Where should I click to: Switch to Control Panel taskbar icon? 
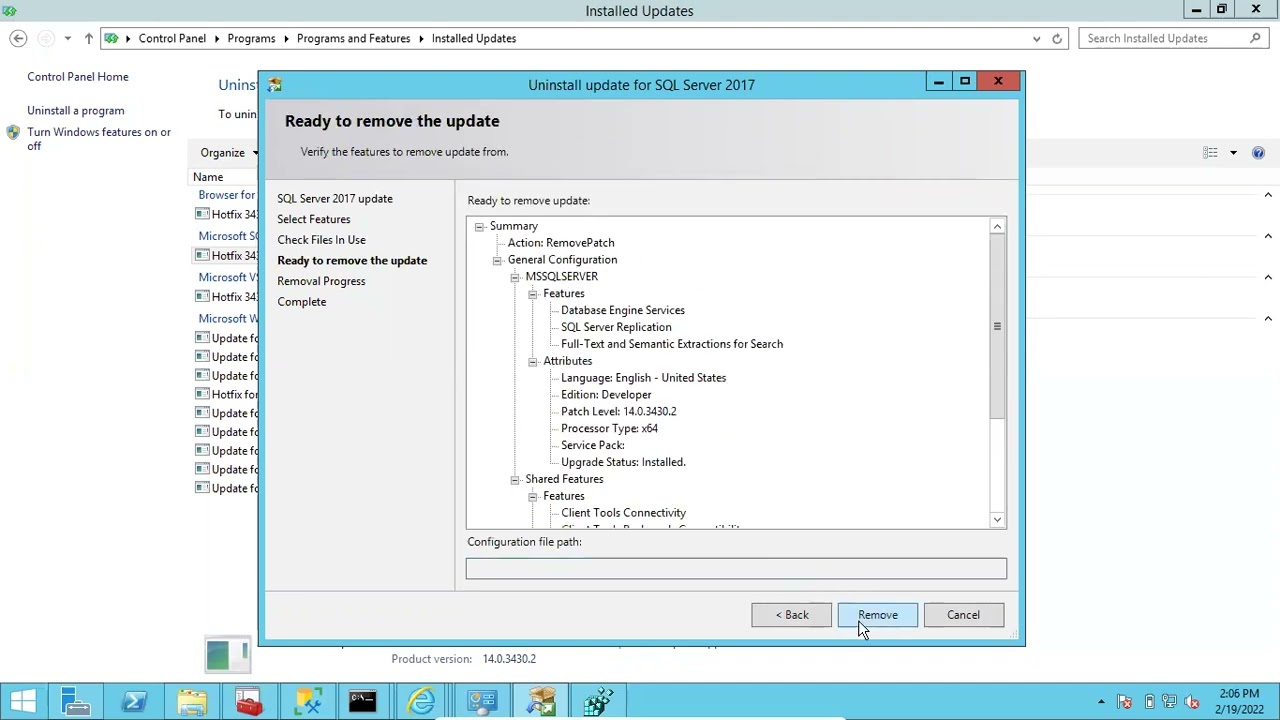point(482,702)
